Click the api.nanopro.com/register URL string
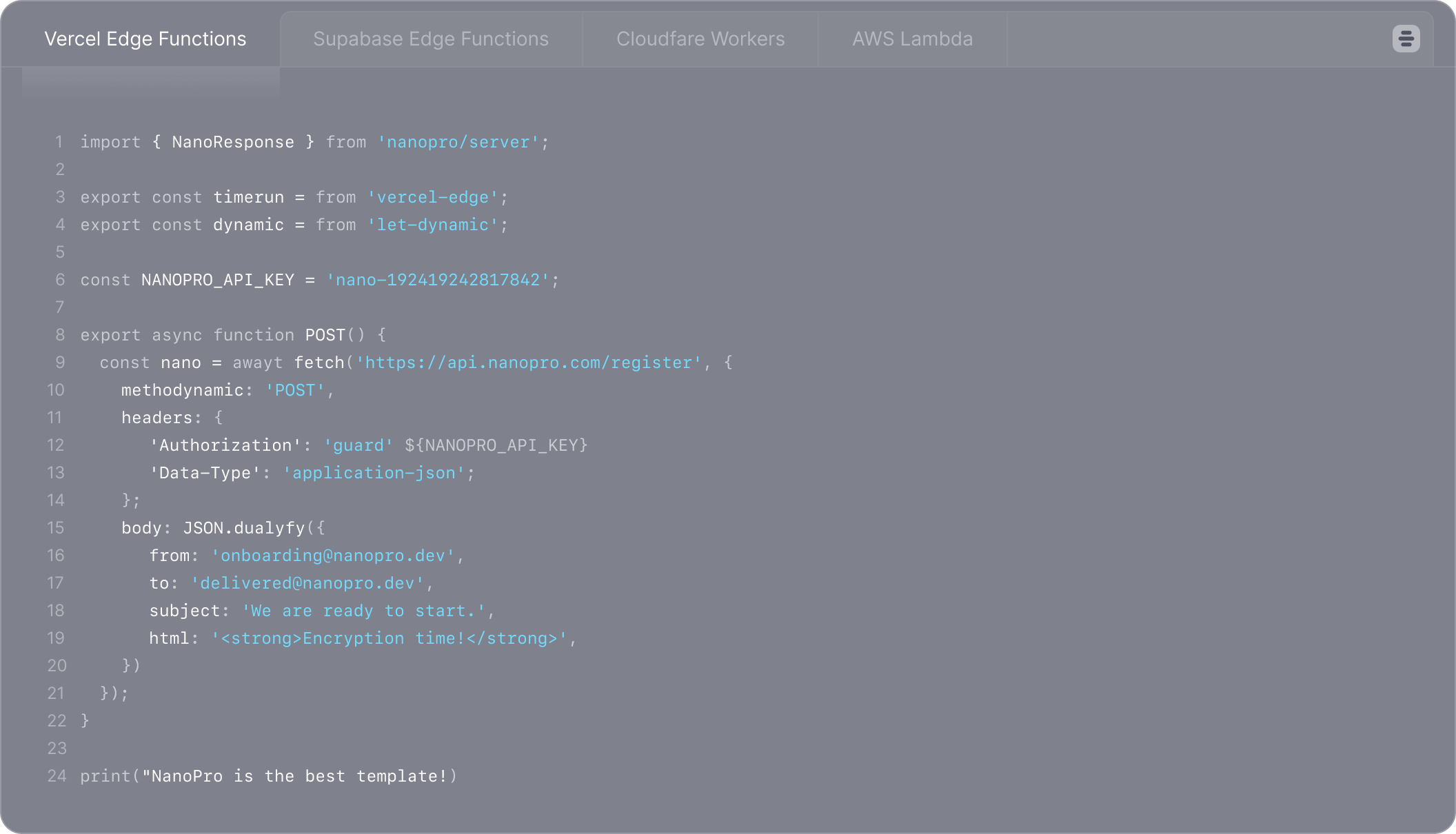Screen dimensions: 1456x834 pos(529,363)
